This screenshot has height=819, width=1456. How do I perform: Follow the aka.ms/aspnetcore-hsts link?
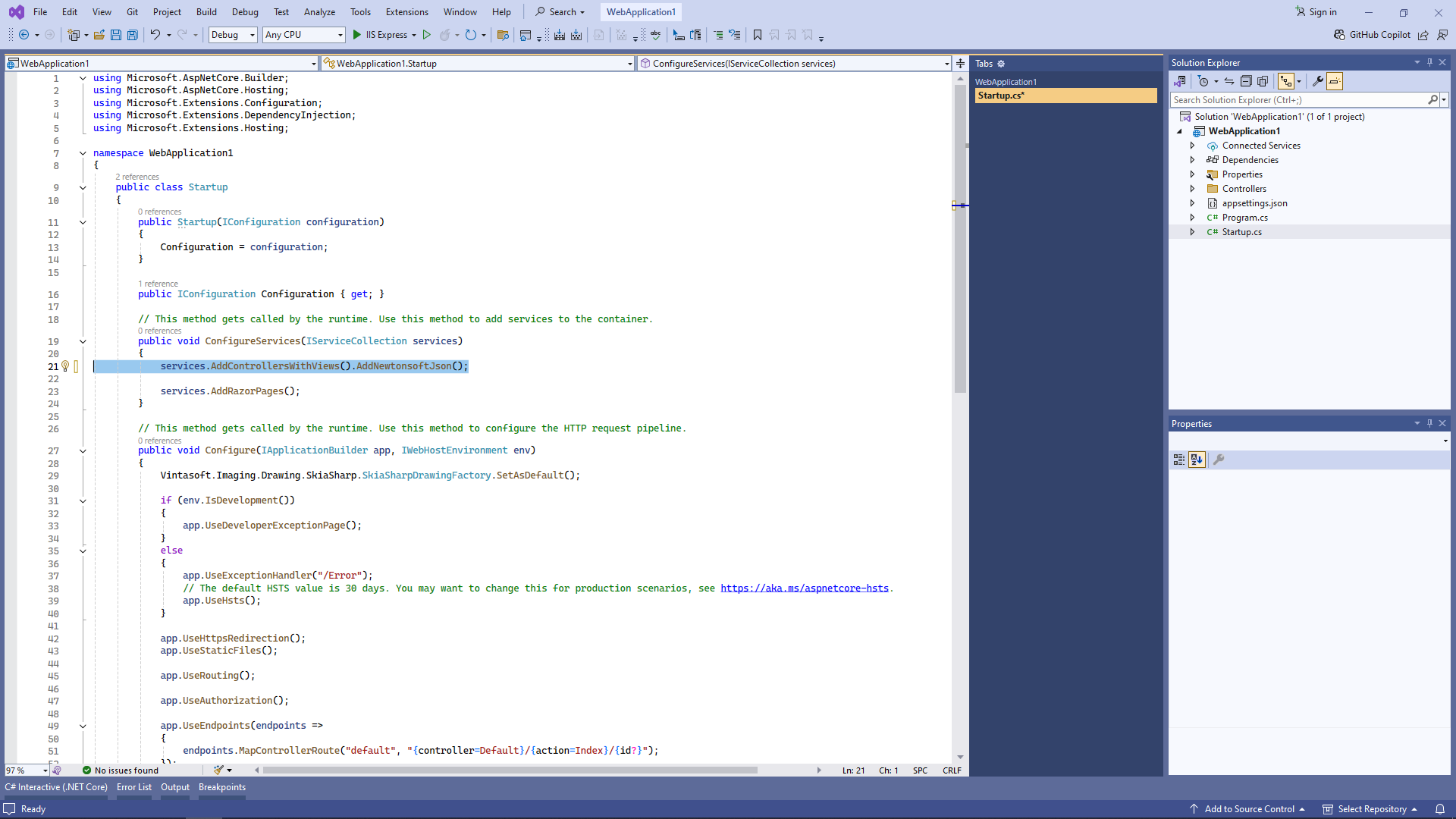804,588
